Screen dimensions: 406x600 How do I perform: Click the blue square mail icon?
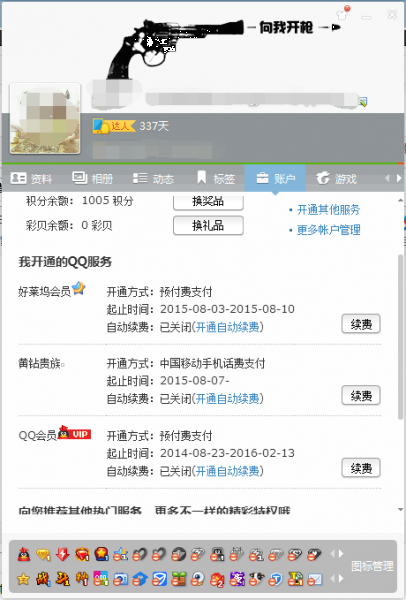click(x=159, y=579)
